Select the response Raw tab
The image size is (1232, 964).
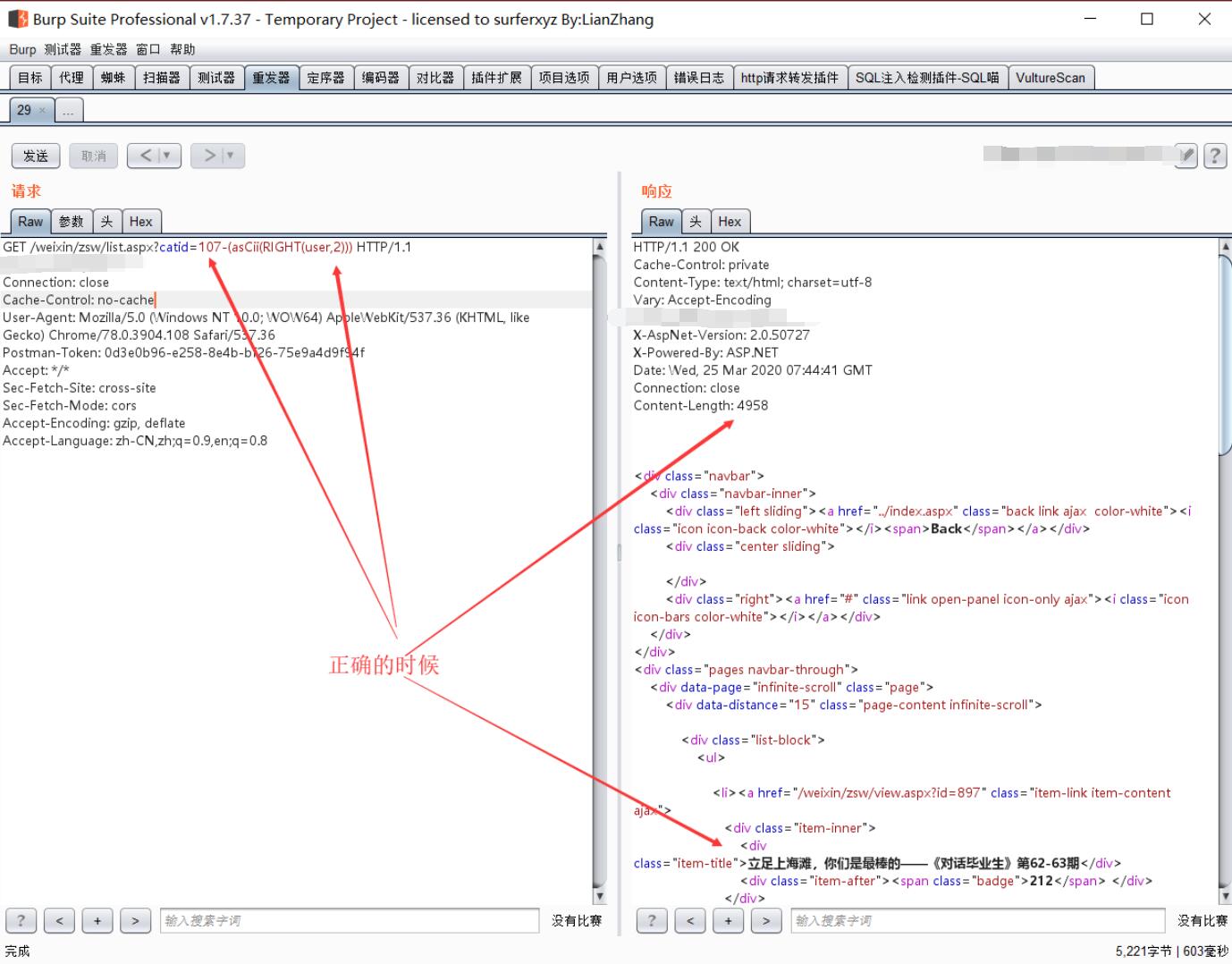tap(662, 222)
